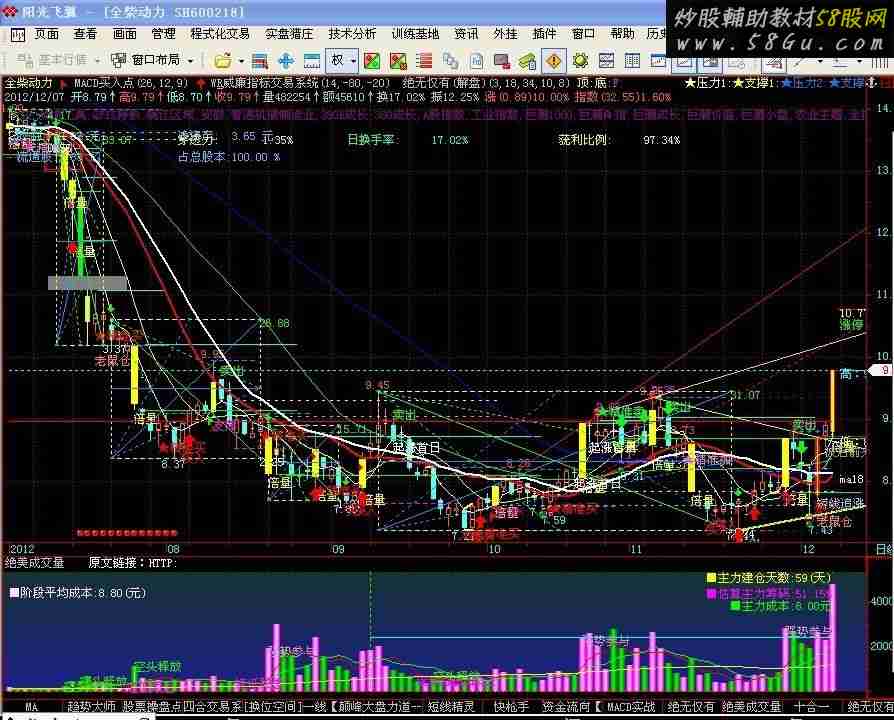
Task: Open the 查看 menu
Action: [86, 34]
